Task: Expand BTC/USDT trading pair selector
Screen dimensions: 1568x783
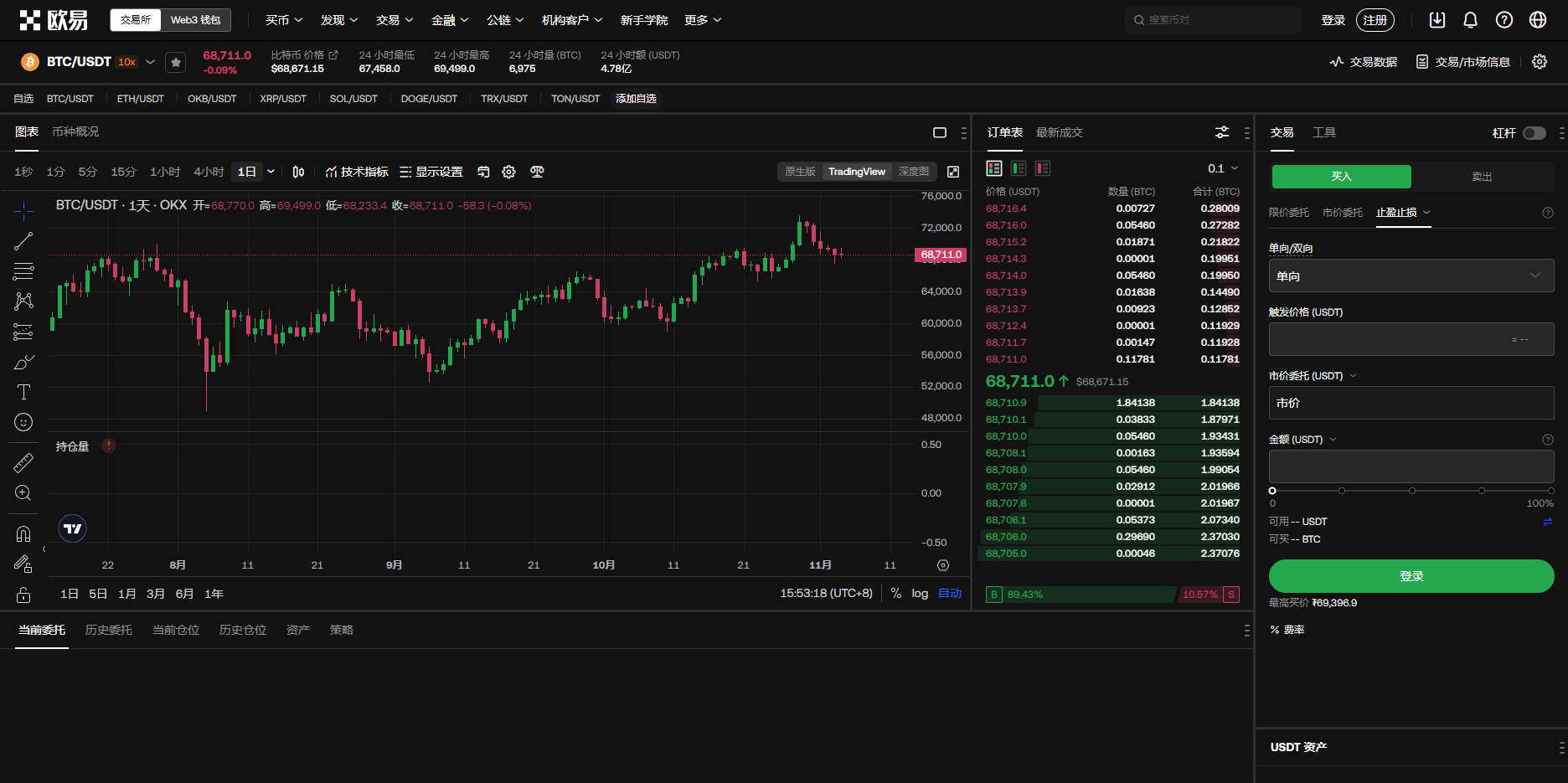Action: point(150,62)
